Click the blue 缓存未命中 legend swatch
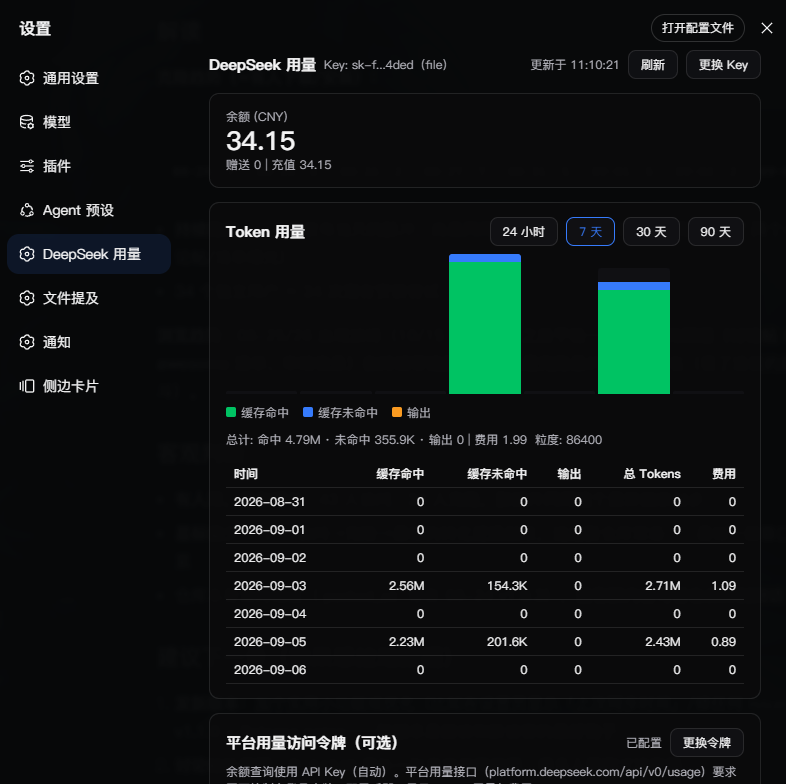Screen dimensions: 786x784 click(308, 412)
